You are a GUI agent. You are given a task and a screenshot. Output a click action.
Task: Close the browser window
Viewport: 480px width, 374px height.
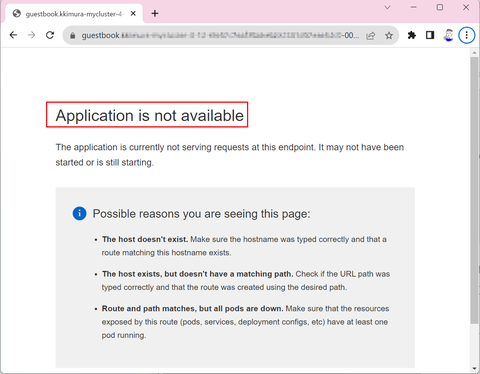pyautogui.click(x=466, y=7)
